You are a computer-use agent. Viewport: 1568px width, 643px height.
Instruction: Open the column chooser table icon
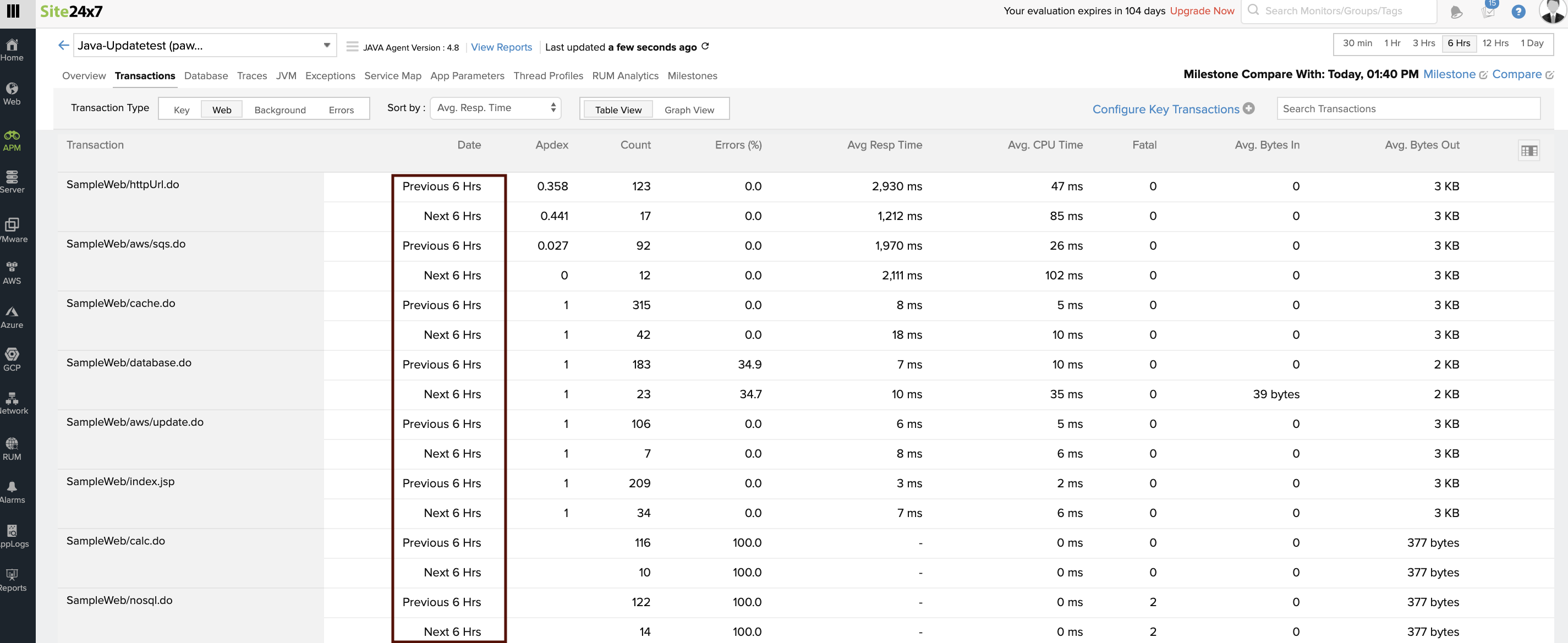pyautogui.click(x=1528, y=151)
